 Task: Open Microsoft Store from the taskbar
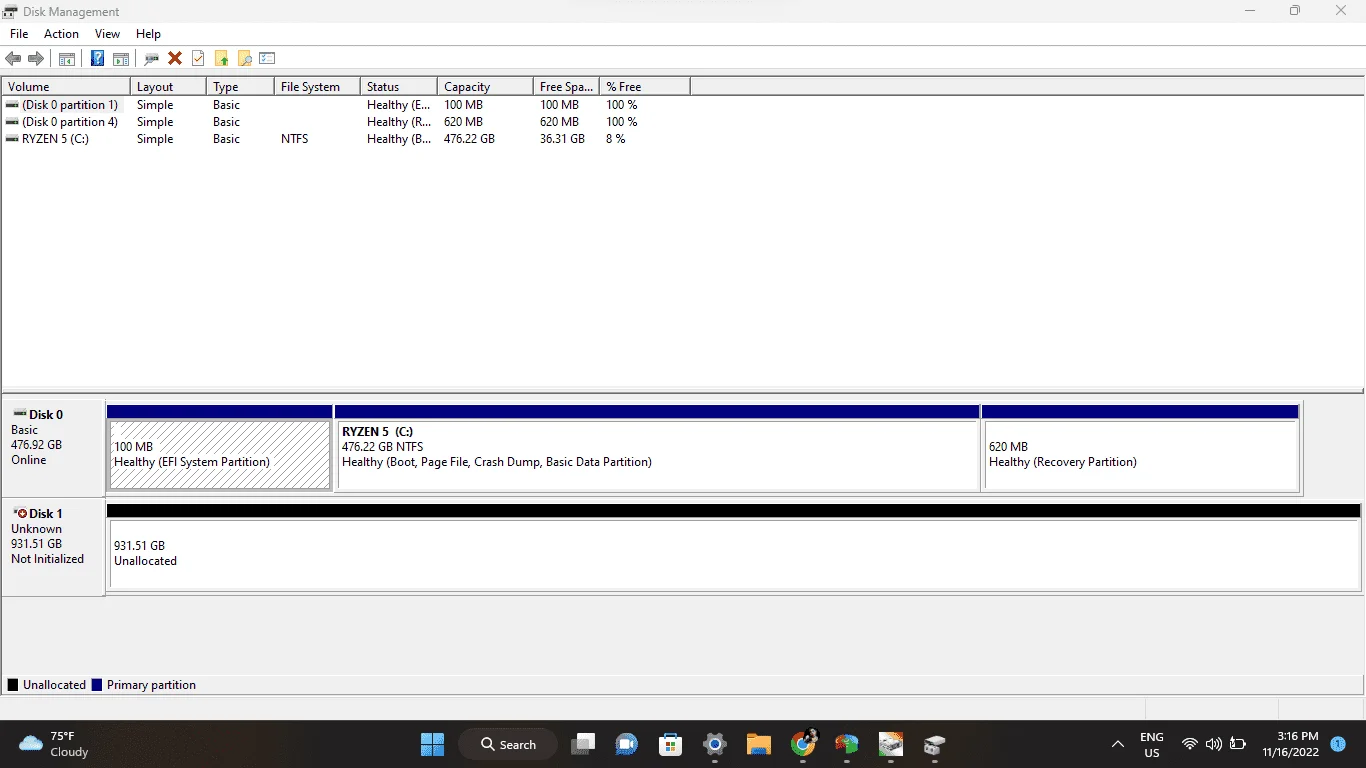(671, 744)
